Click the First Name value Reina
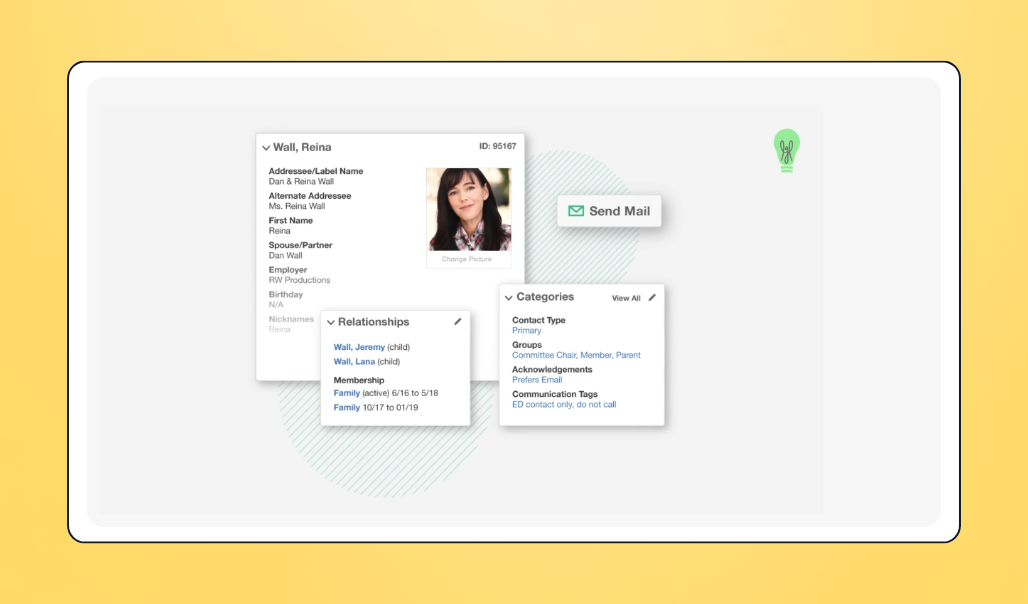 click(279, 231)
